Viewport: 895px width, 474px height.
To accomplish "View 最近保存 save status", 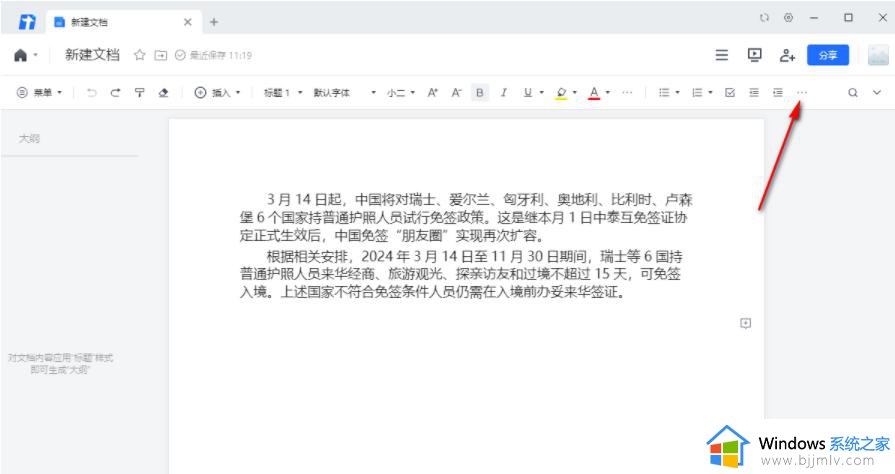I will pyautogui.click(x=213, y=55).
